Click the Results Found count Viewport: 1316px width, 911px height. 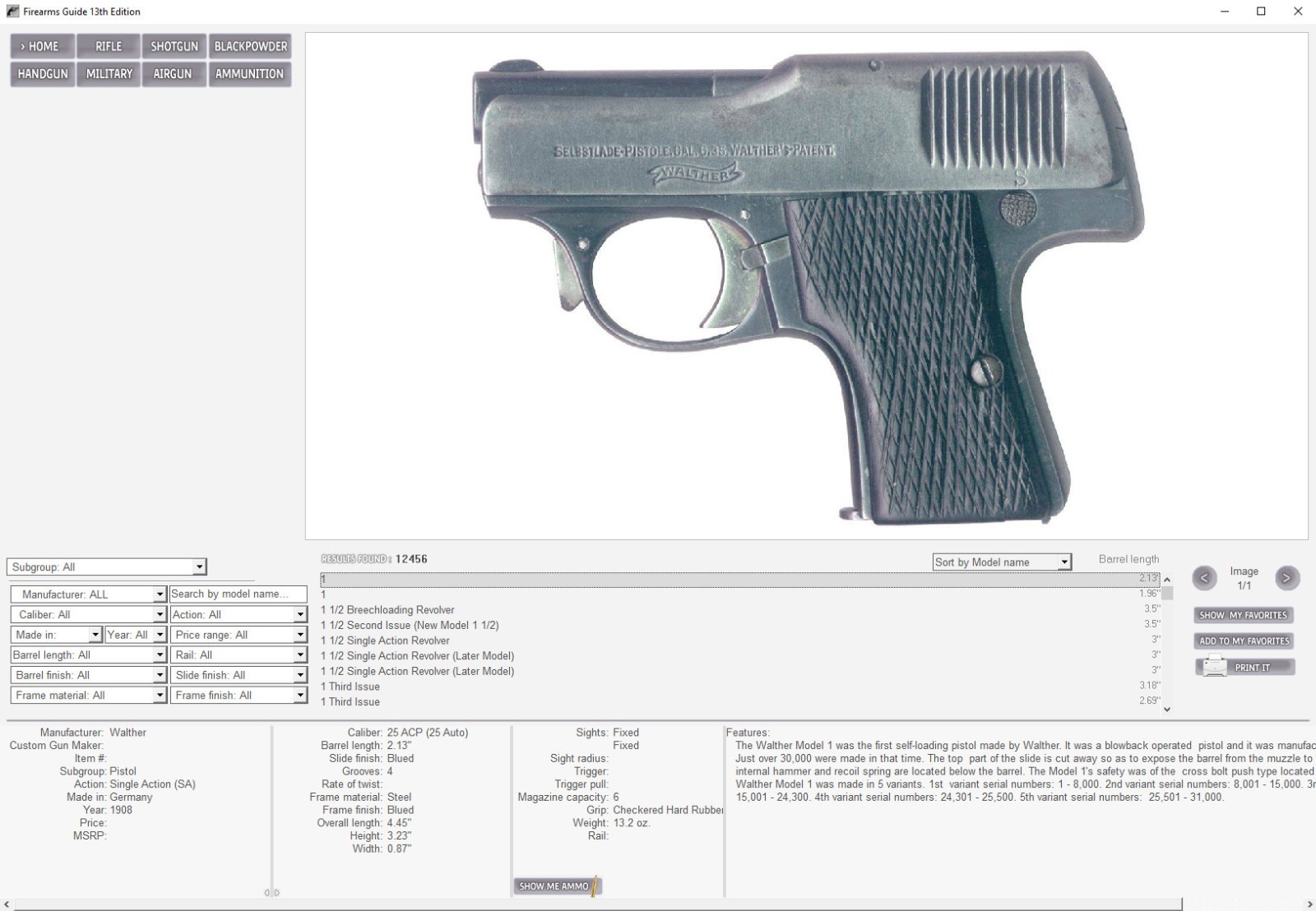411,559
